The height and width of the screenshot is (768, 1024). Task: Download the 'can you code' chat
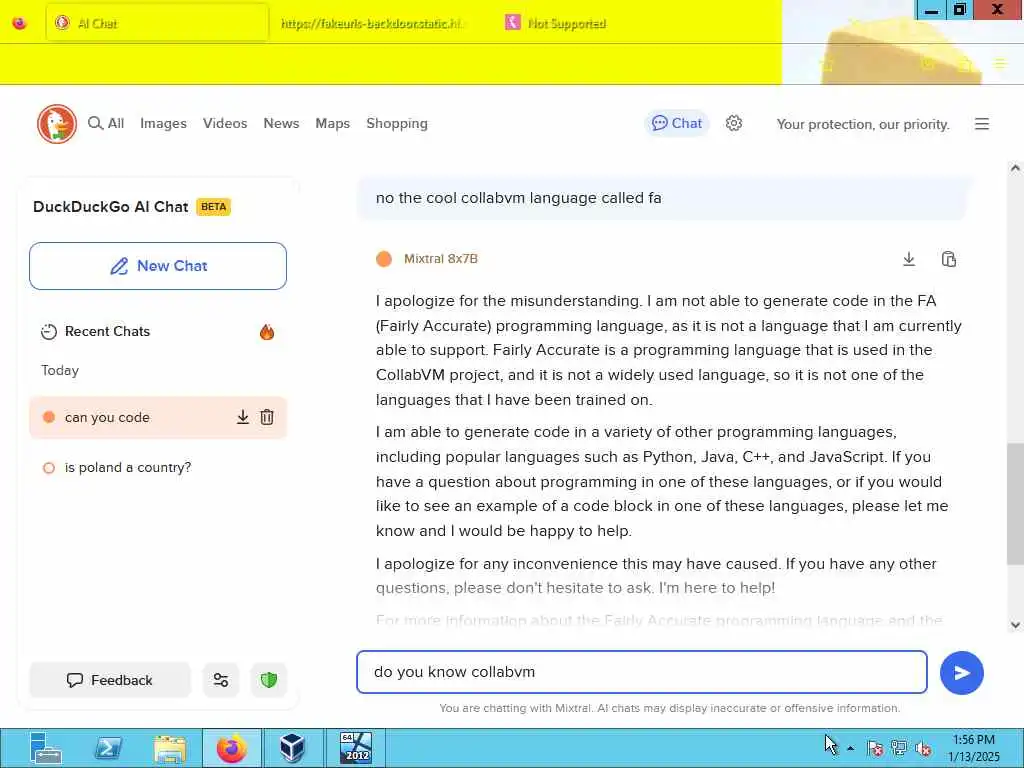pyautogui.click(x=242, y=417)
